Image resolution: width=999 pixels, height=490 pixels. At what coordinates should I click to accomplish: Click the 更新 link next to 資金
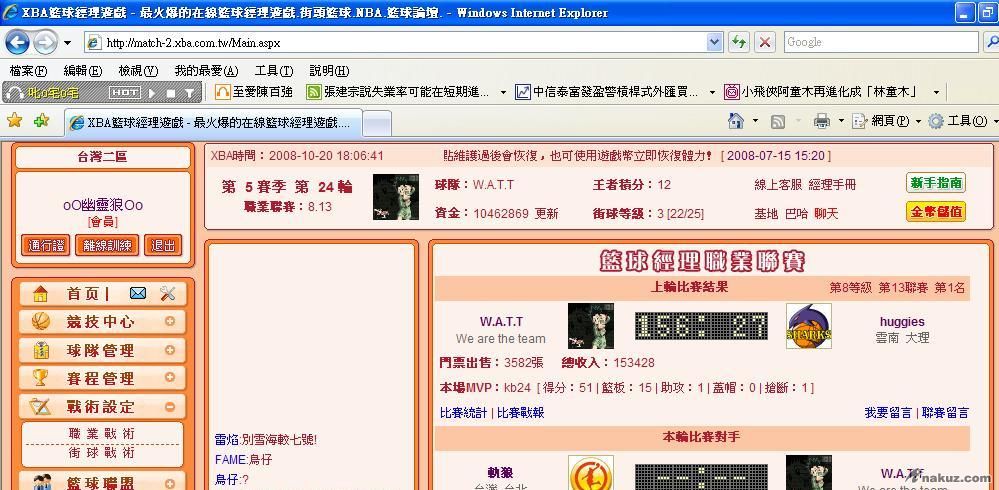click(x=547, y=213)
